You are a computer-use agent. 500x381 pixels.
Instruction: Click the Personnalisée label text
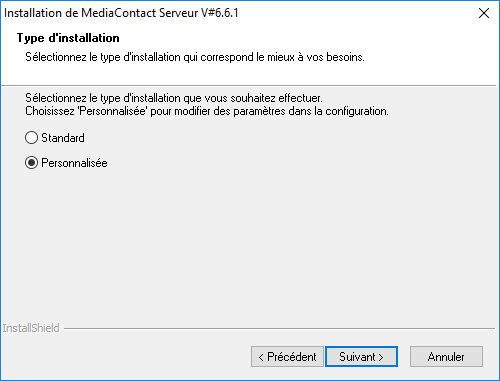tap(74, 163)
